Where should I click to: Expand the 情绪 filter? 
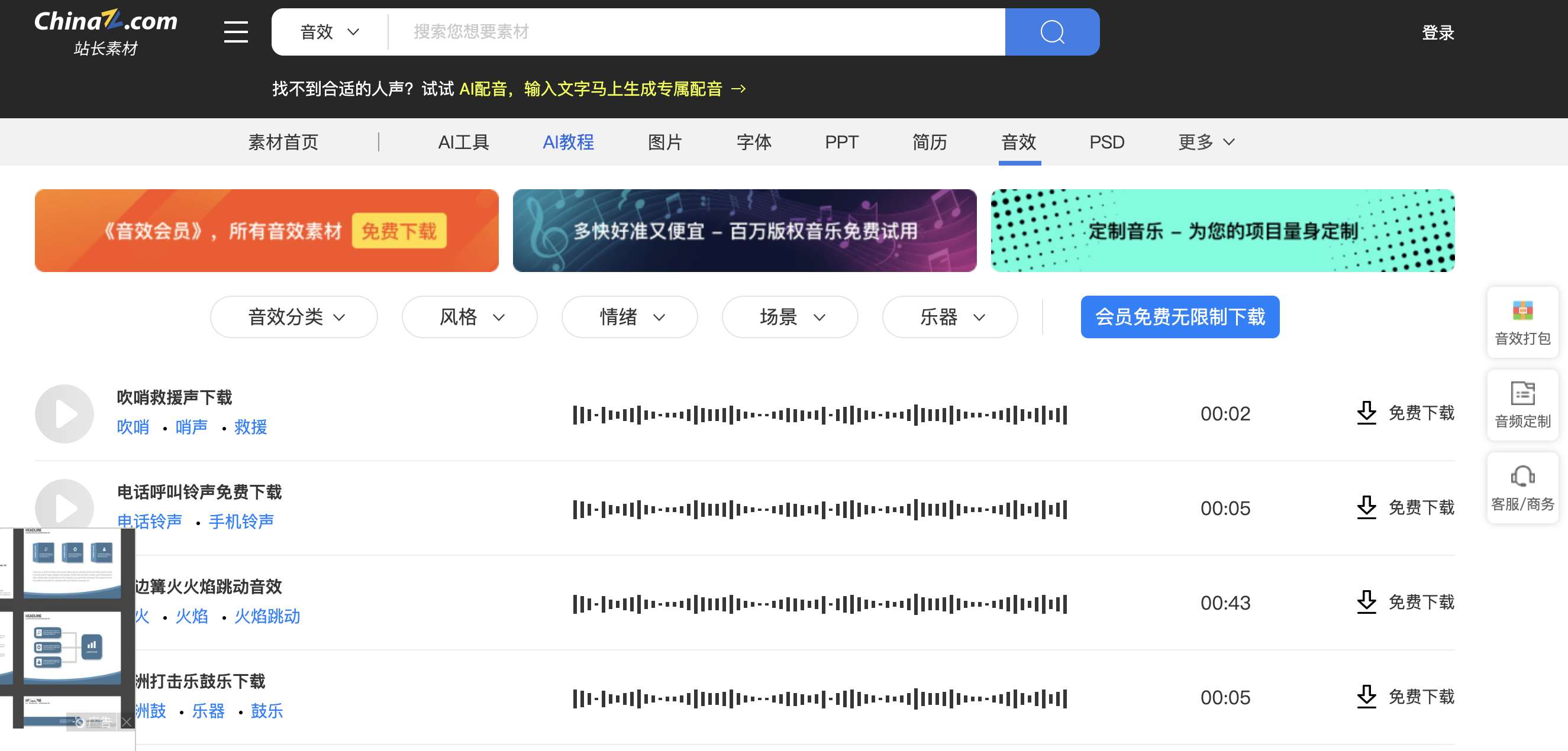(630, 317)
